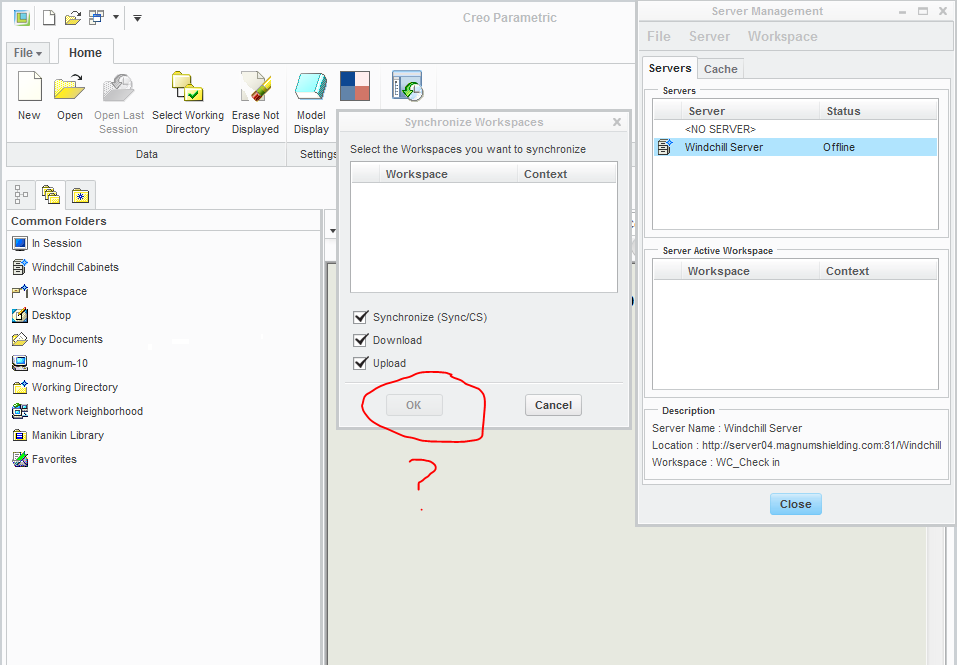Select the Favorites common folder
The height and width of the screenshot is (665, 957).
(x=45, y=459)
